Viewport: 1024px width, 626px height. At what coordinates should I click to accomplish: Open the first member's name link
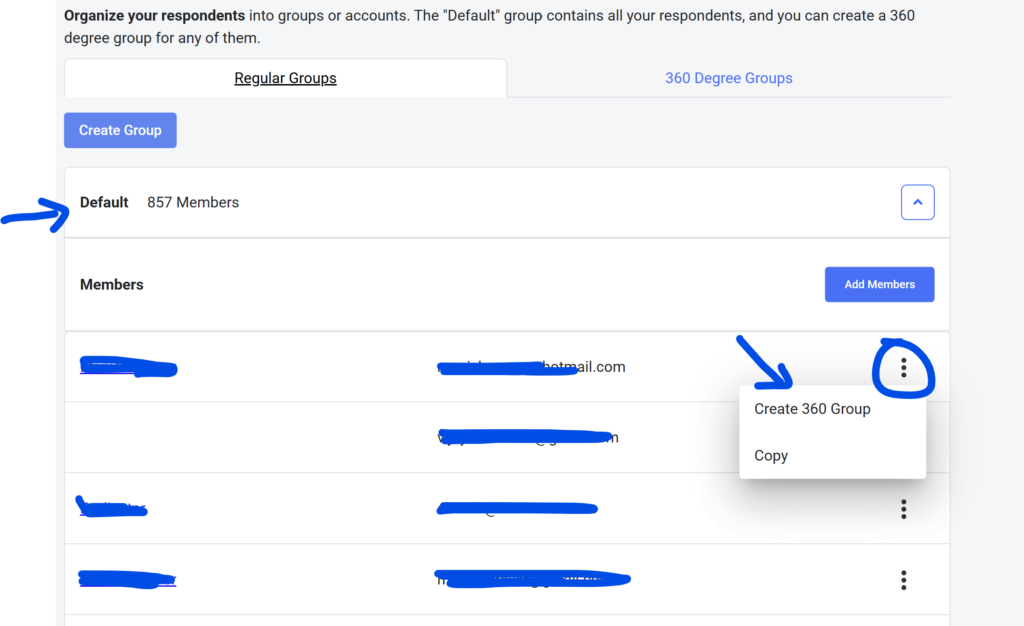pos(128,367)
